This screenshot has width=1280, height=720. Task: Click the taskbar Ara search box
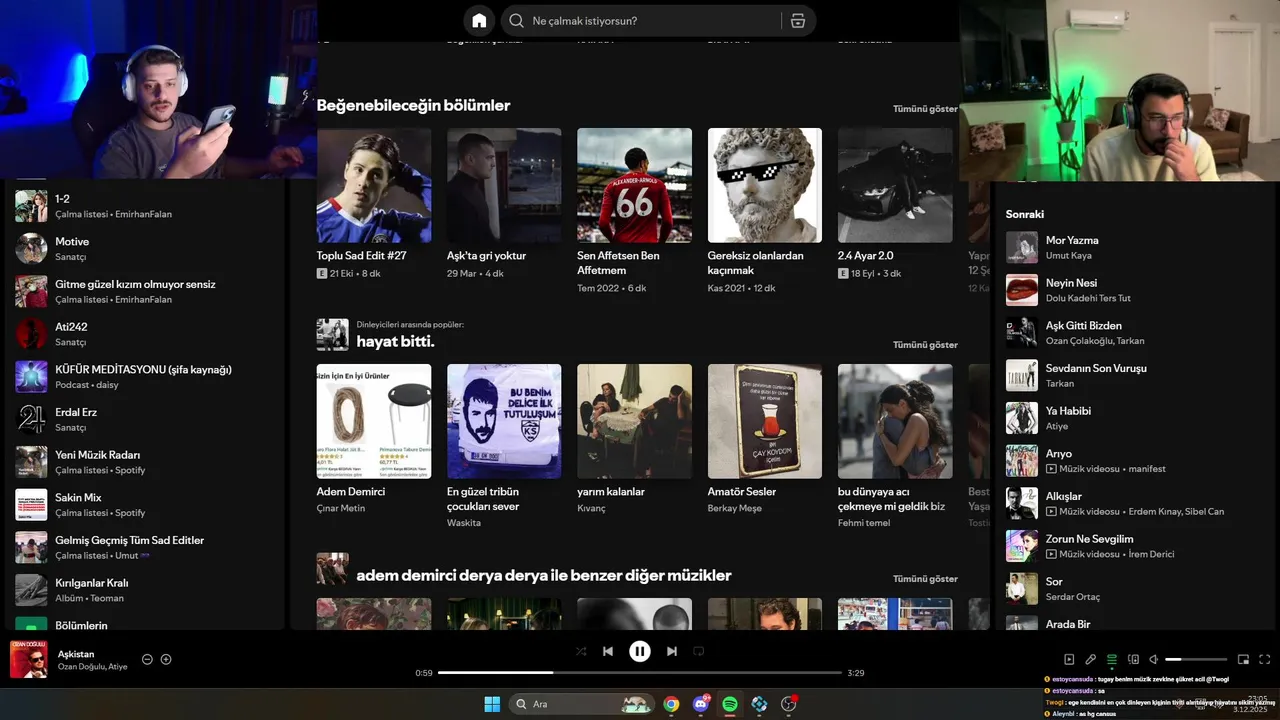pyautogui.click(x=582, y=704)
